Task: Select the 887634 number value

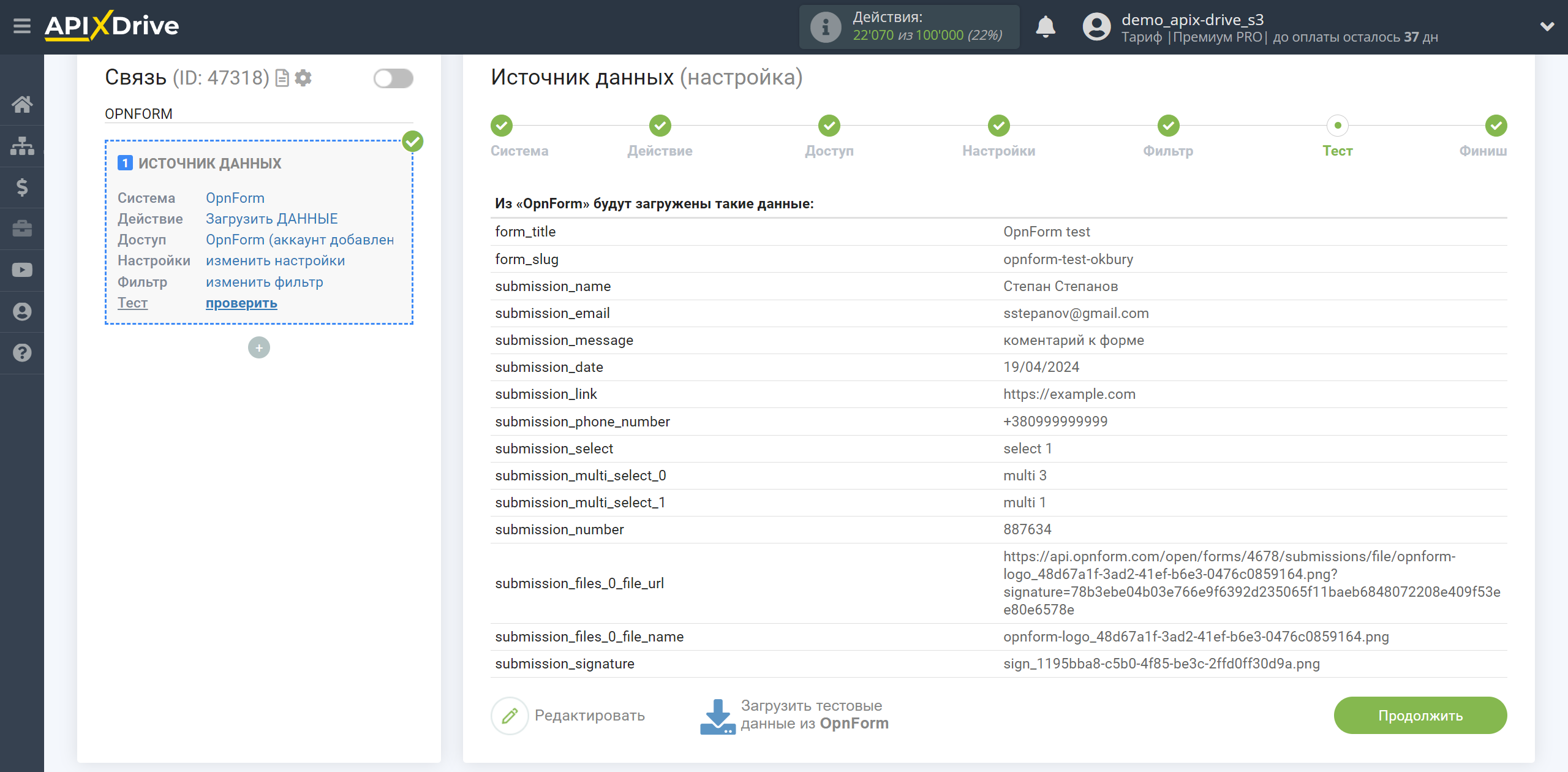Action: [x=1027, y=530]
